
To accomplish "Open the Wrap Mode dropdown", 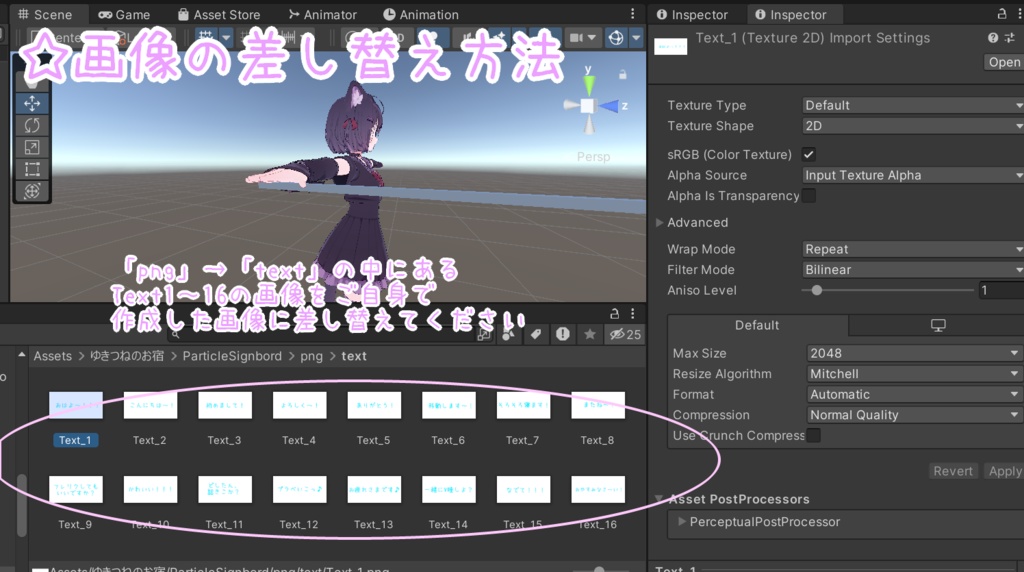I will click(913, 249).
